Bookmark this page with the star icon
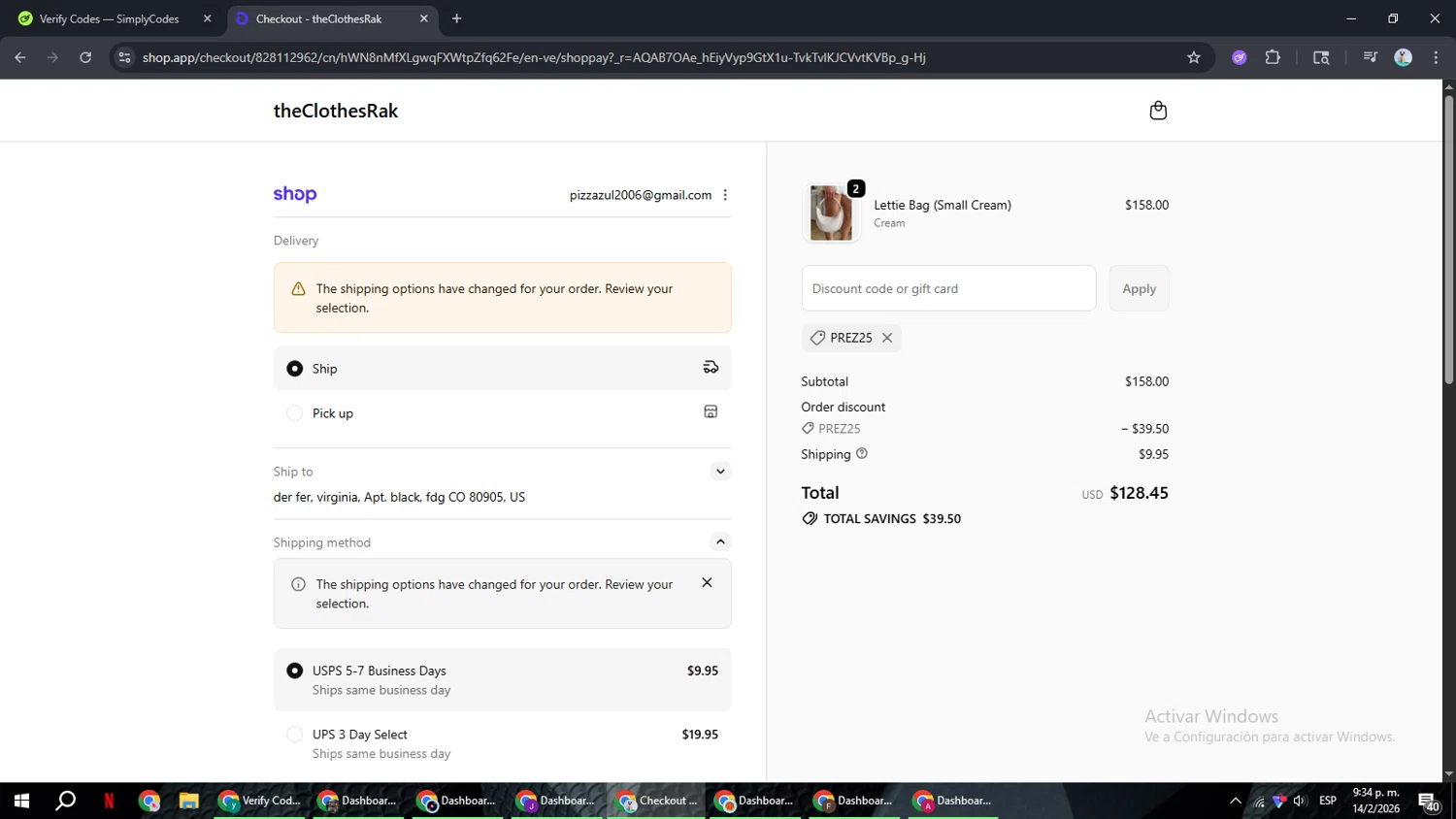1456x819 pixels. [x=1194, y=57]
